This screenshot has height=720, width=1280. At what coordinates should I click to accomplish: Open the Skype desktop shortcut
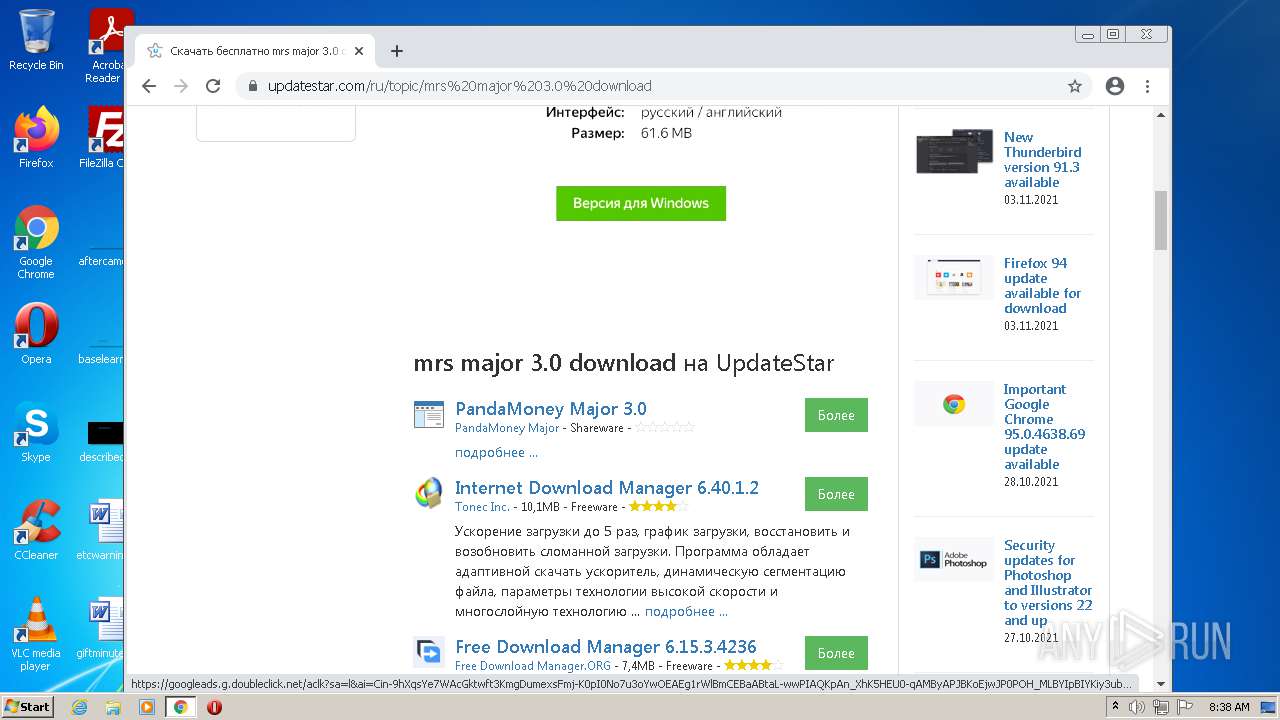click(36, 432)
